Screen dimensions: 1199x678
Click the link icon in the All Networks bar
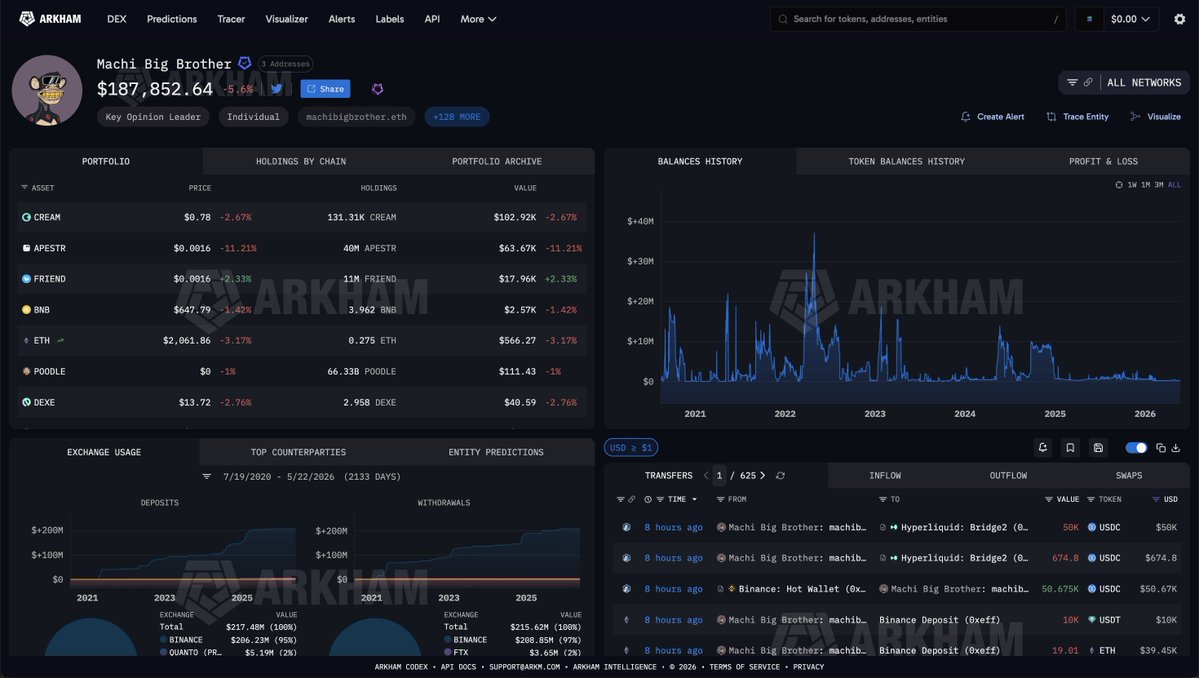tap(1088, 83)
